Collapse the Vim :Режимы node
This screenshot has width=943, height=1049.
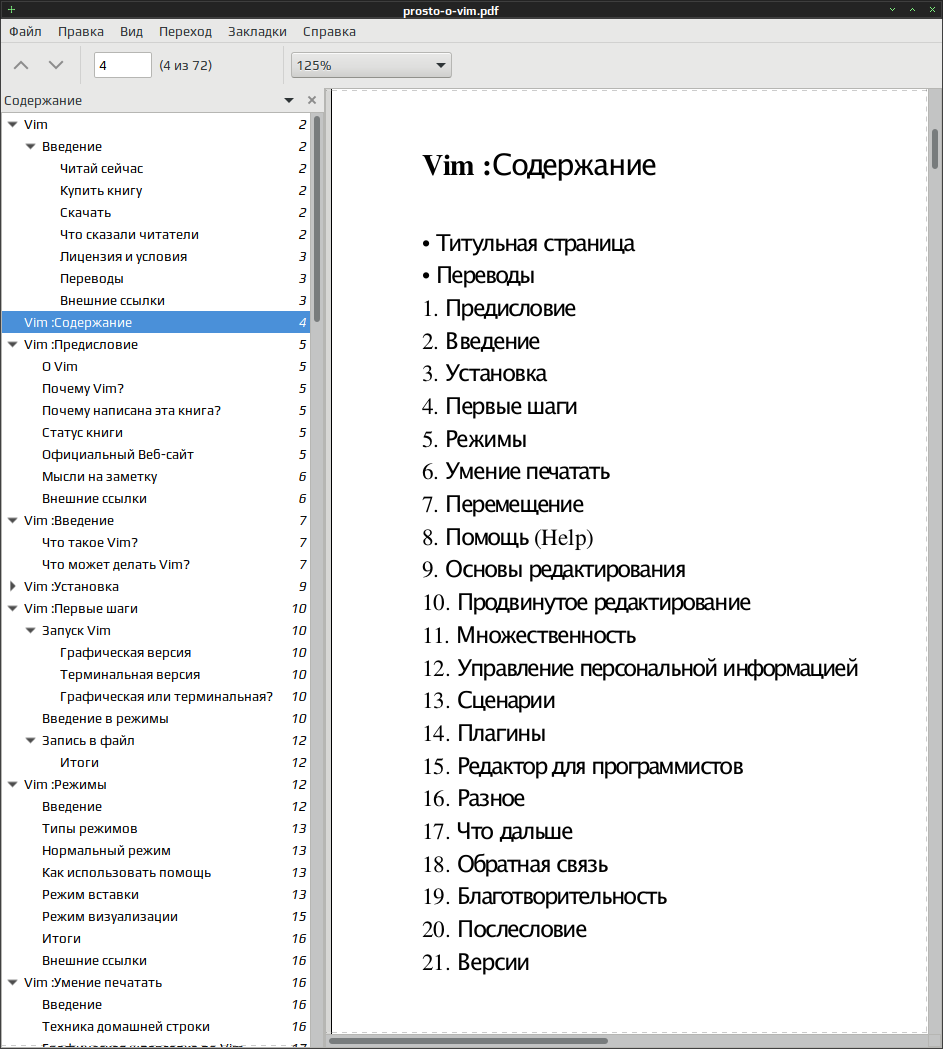pos(13,784)
